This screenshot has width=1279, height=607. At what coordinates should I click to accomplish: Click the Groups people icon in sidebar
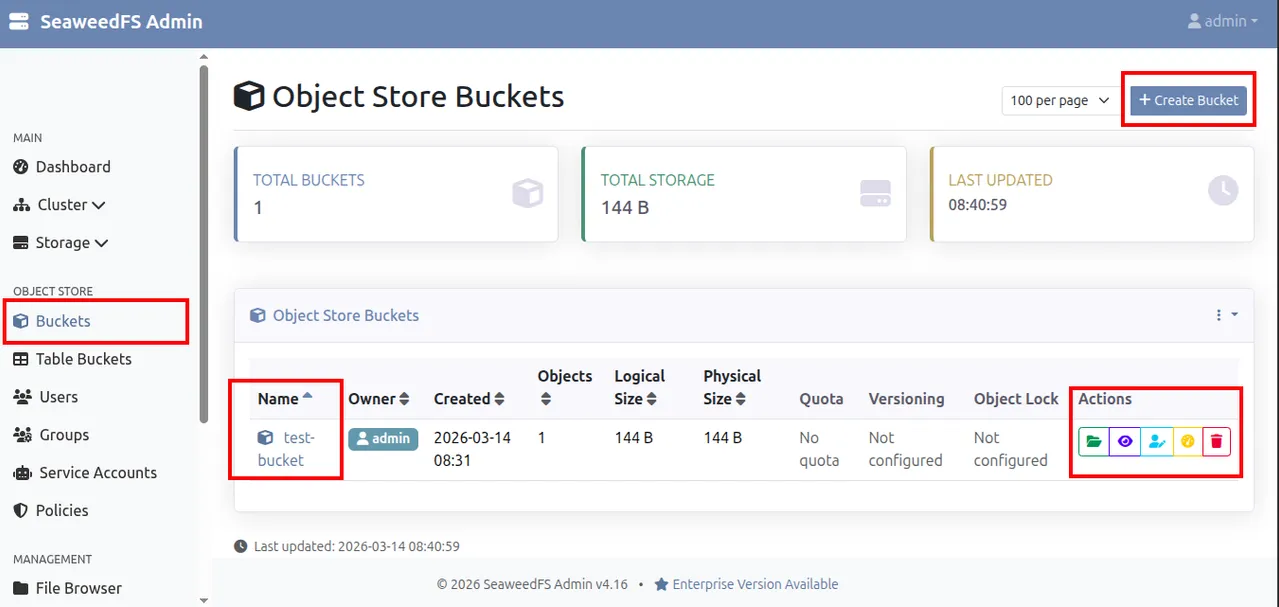click(22, 435)
